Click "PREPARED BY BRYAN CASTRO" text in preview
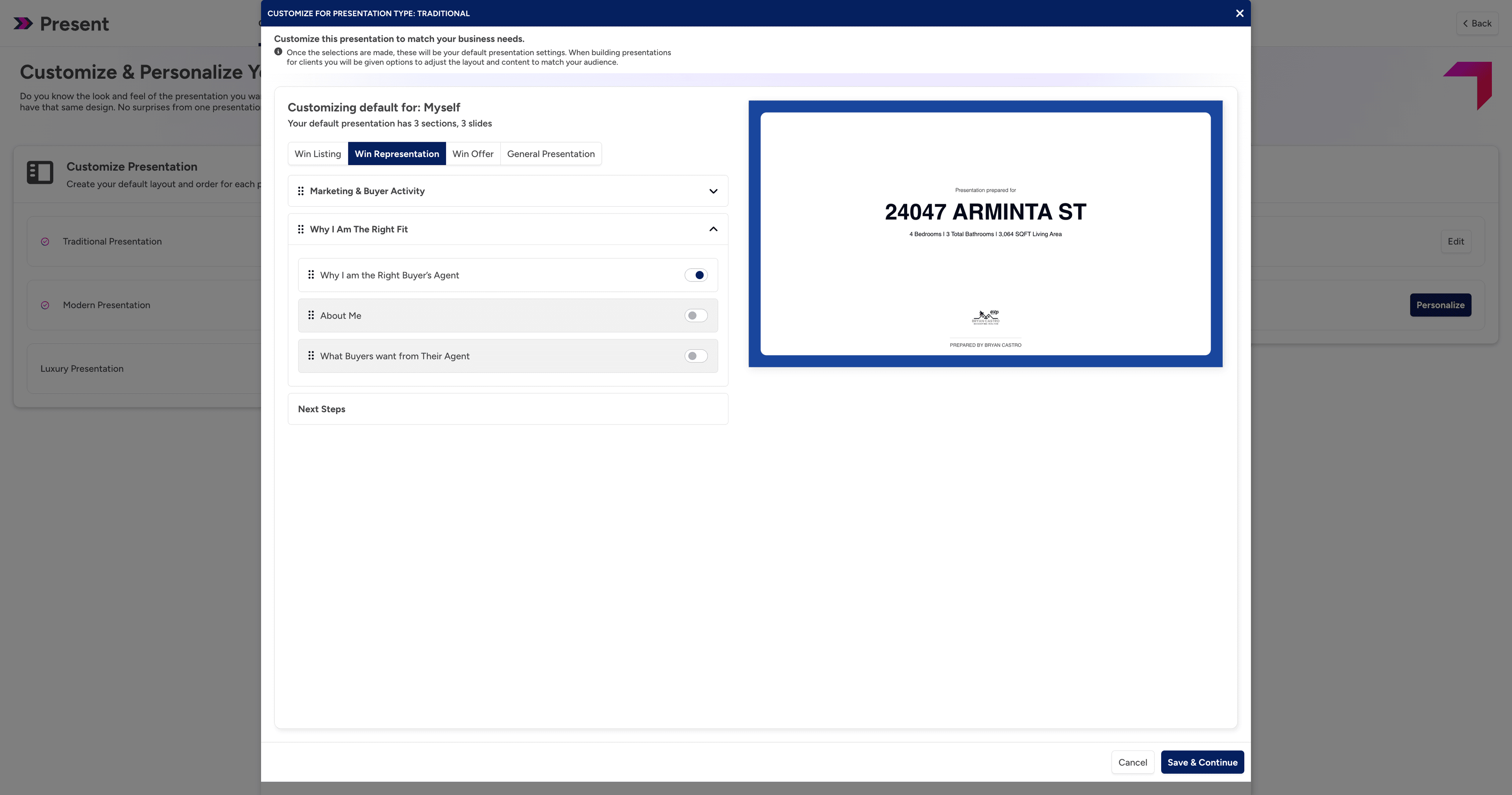 (x=986, y=345)
